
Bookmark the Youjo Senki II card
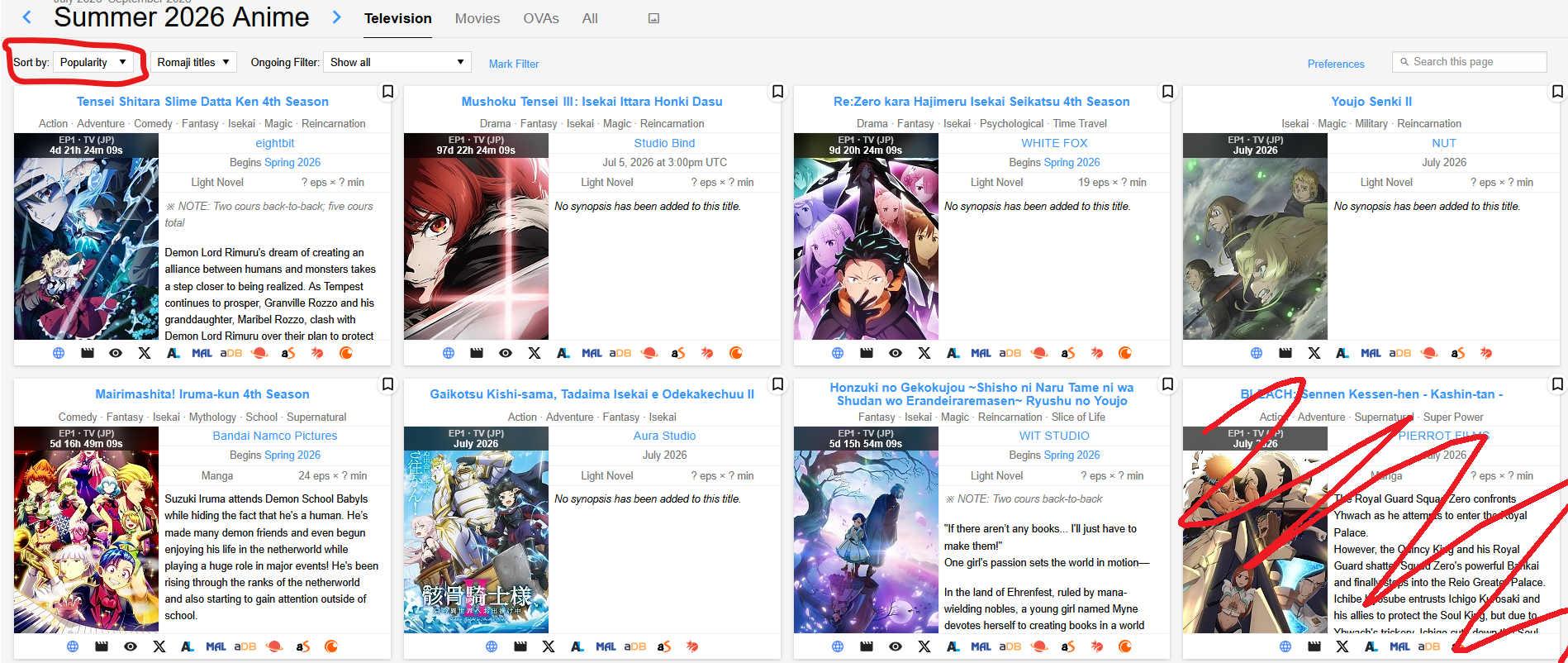(x=1557, y=92)
